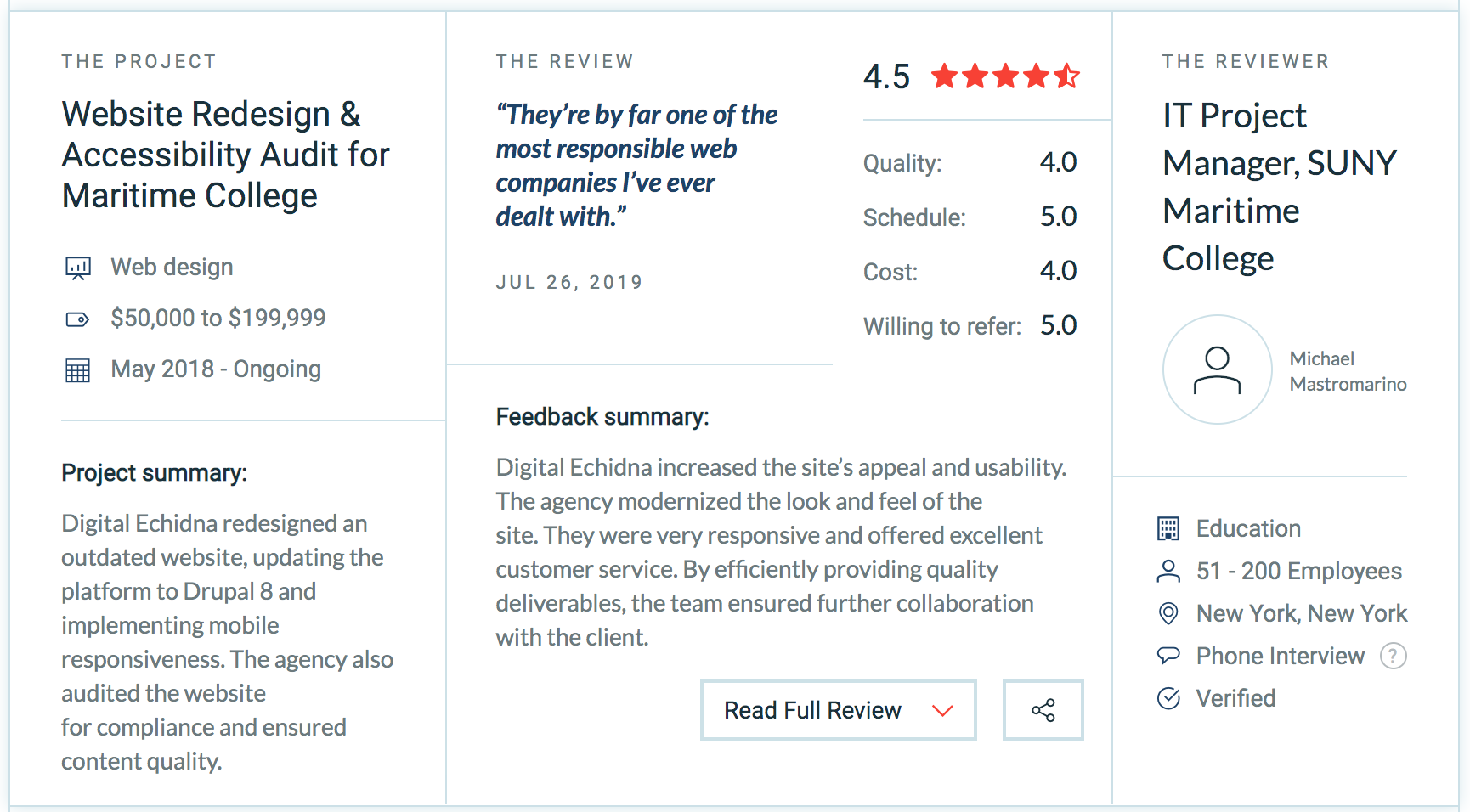The width and height of the screenshot is (1470, 812).
Task: Click the Verified checkmark icon
Action: (x=1168, y=698)
